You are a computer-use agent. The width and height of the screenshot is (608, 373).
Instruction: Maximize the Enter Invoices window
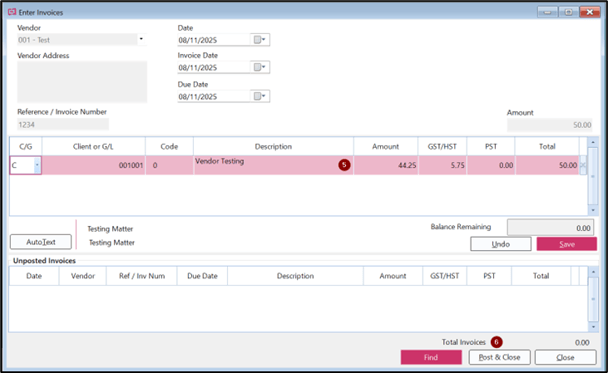pos(568,12)
